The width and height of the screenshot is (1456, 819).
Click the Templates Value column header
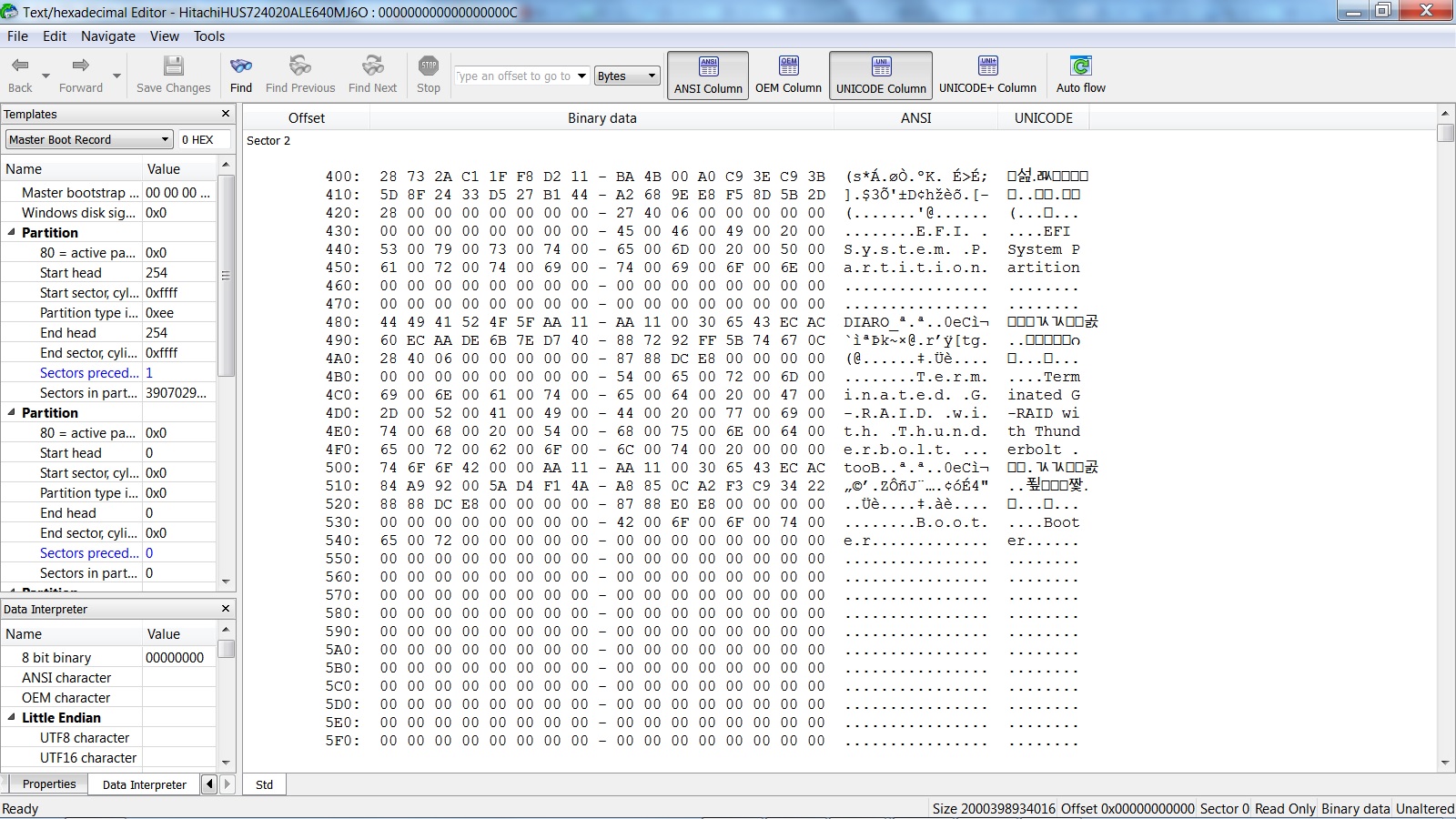click(179, 169)
